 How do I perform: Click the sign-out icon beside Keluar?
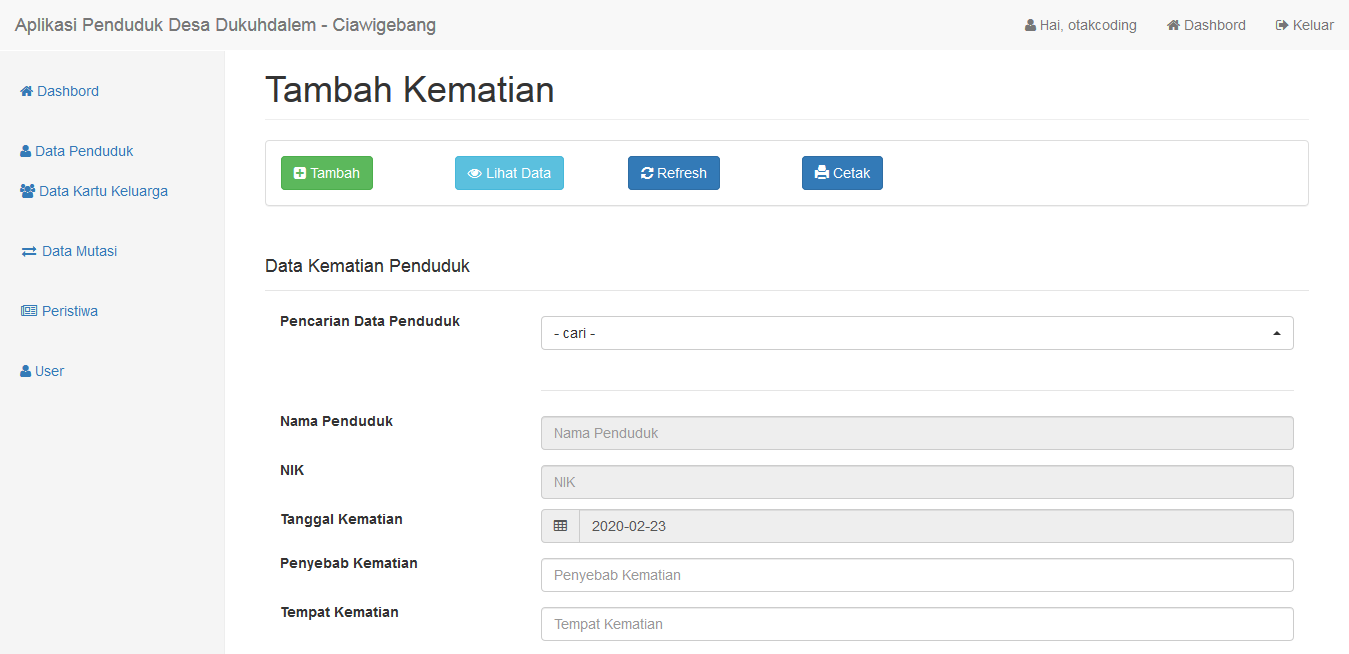coord(1283,25)
